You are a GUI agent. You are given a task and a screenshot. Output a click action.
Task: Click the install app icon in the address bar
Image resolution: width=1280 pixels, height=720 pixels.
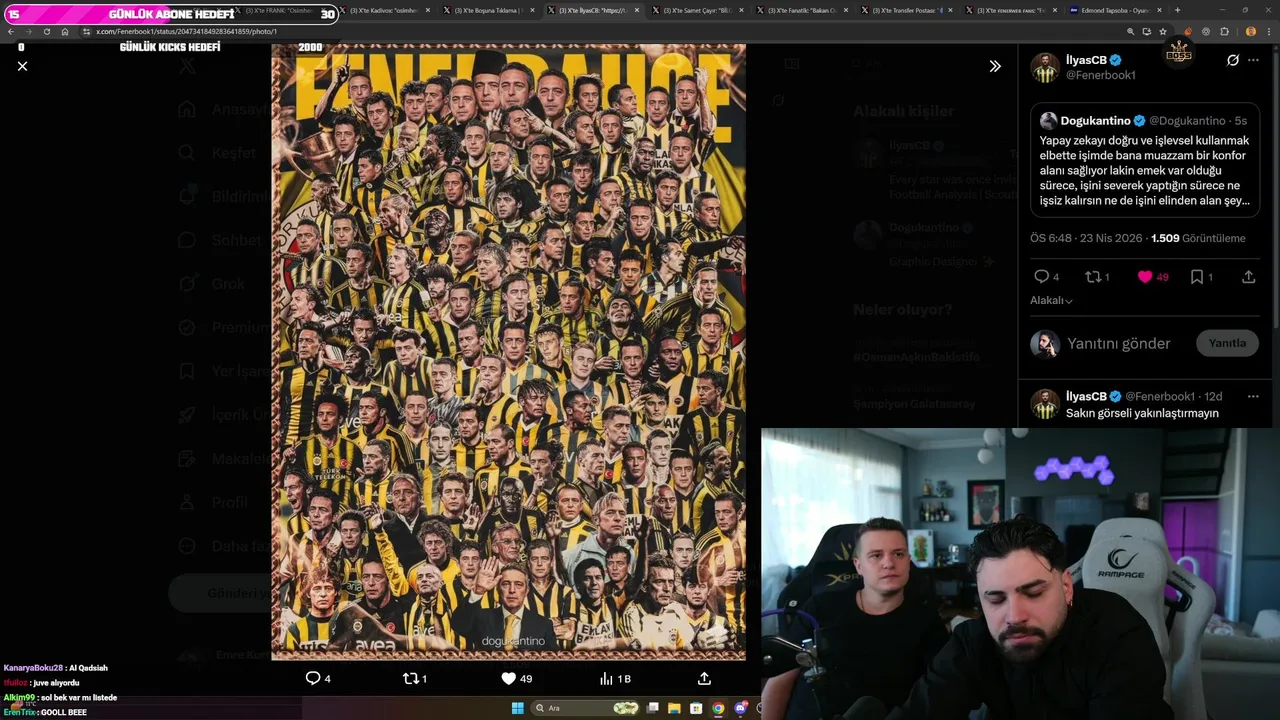point(1147,31)
